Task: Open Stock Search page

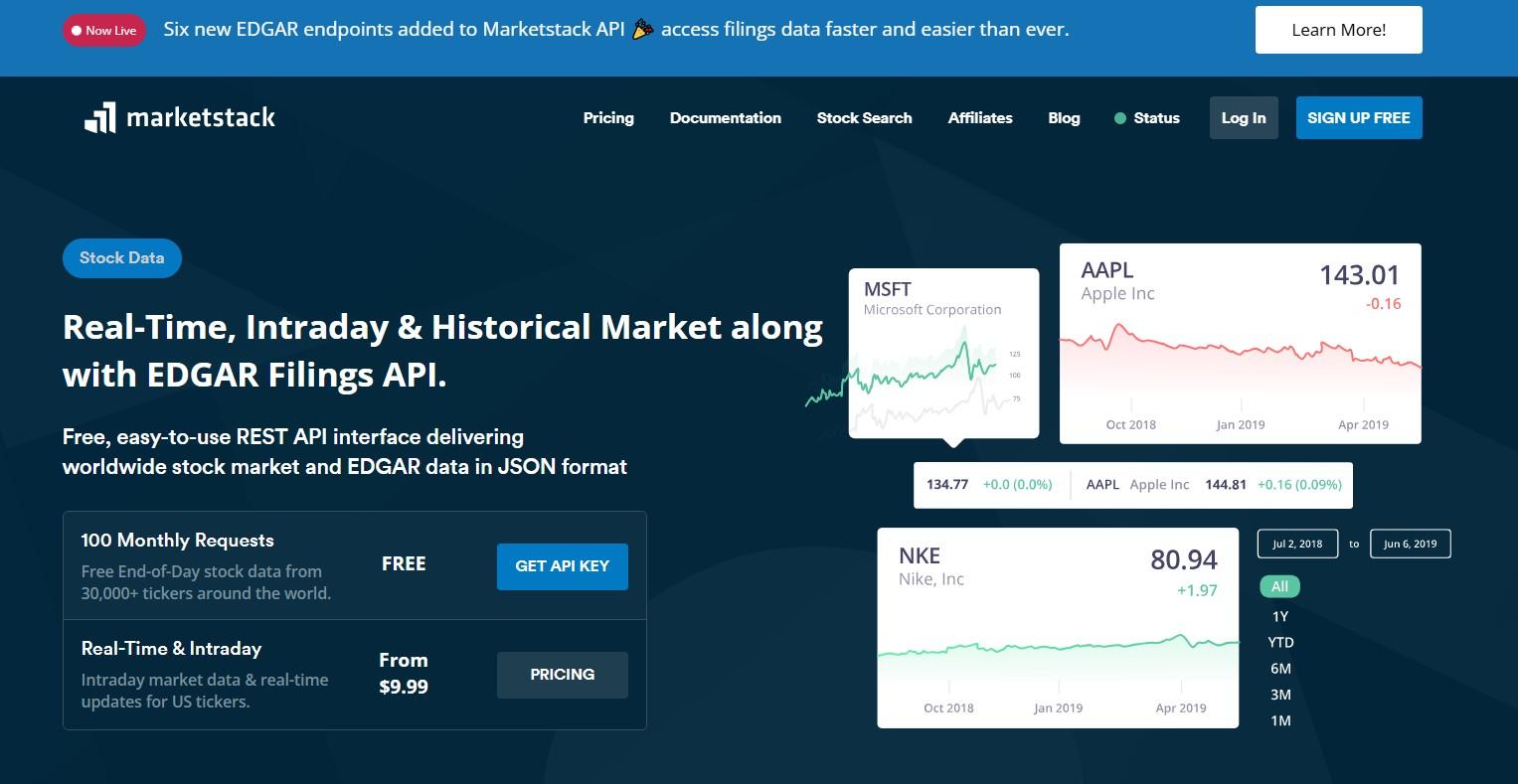Action: pos(864,117)
